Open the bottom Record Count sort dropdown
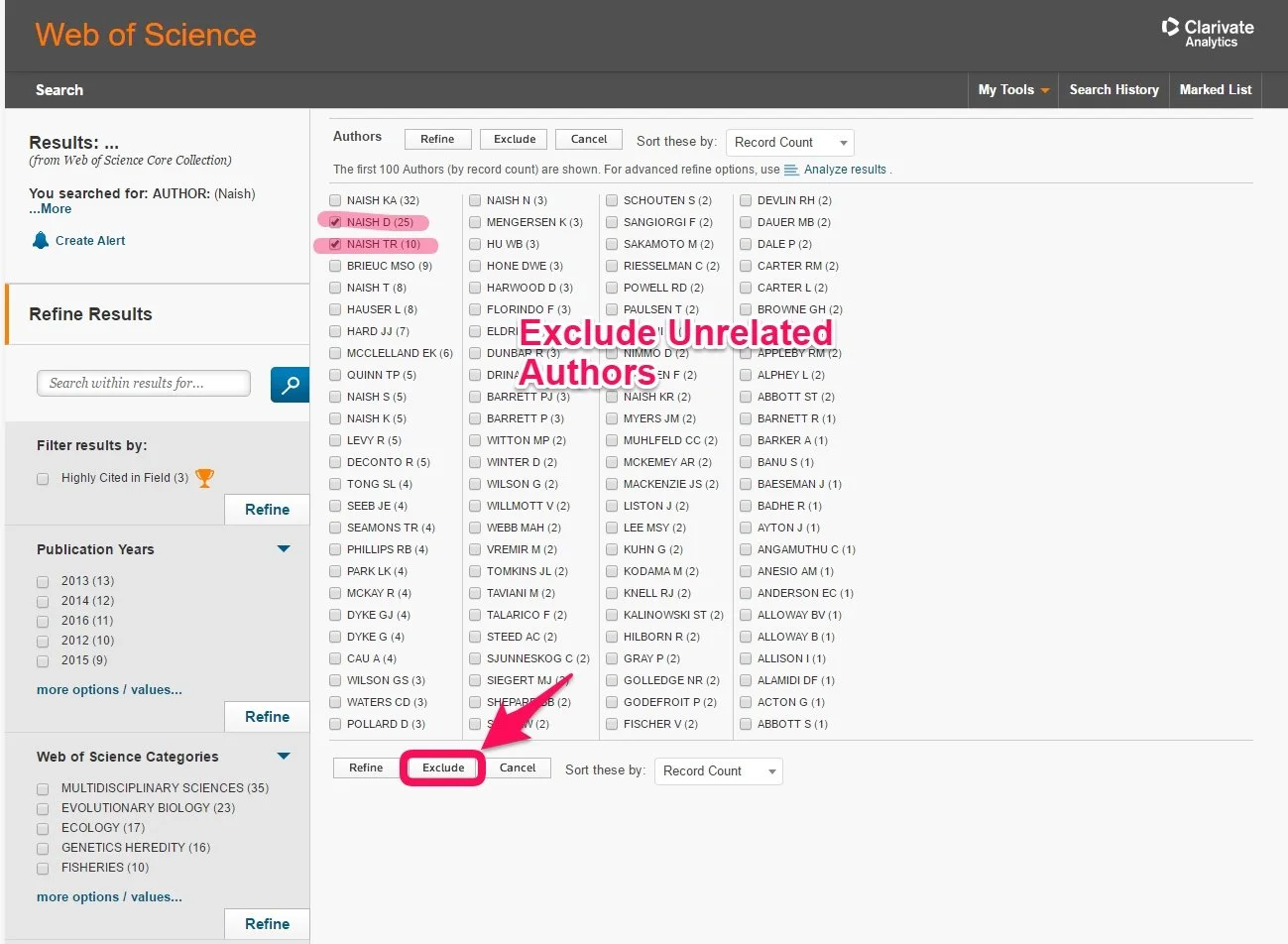The height and width of the screenshot is (944, 1288). point(718,771)
